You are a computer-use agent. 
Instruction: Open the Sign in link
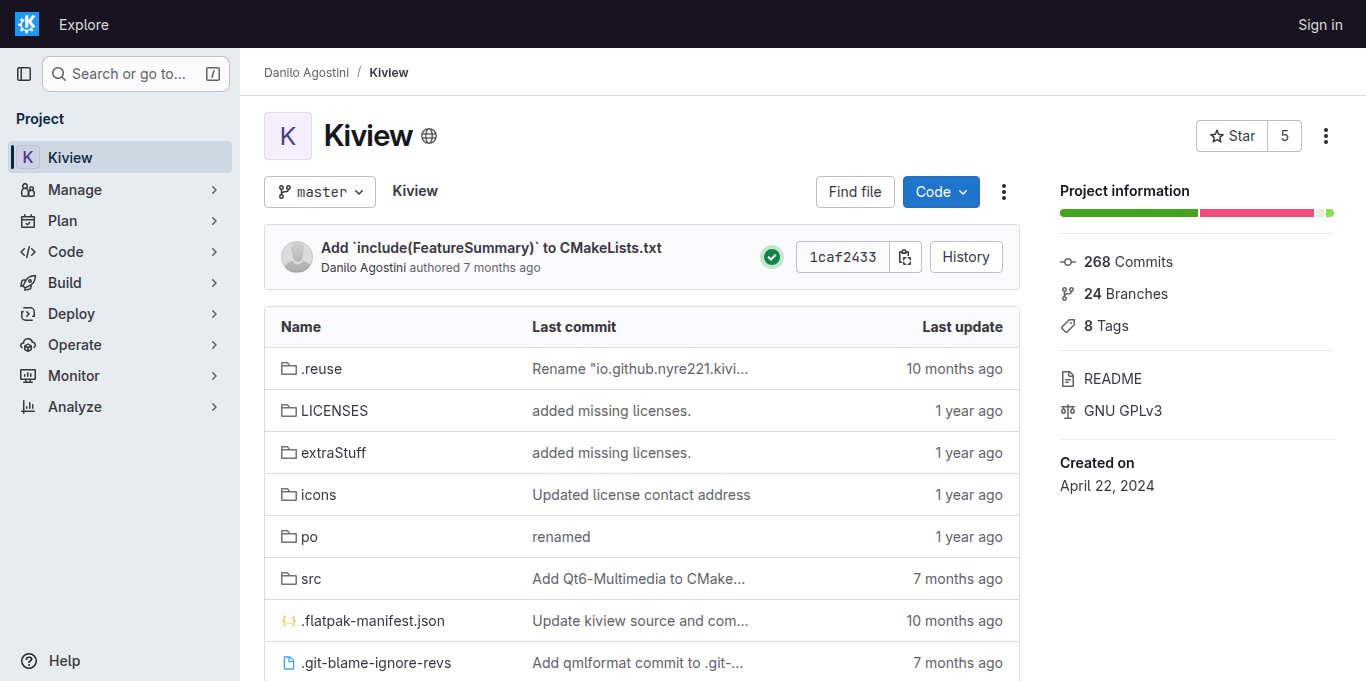coord(1320,24)
